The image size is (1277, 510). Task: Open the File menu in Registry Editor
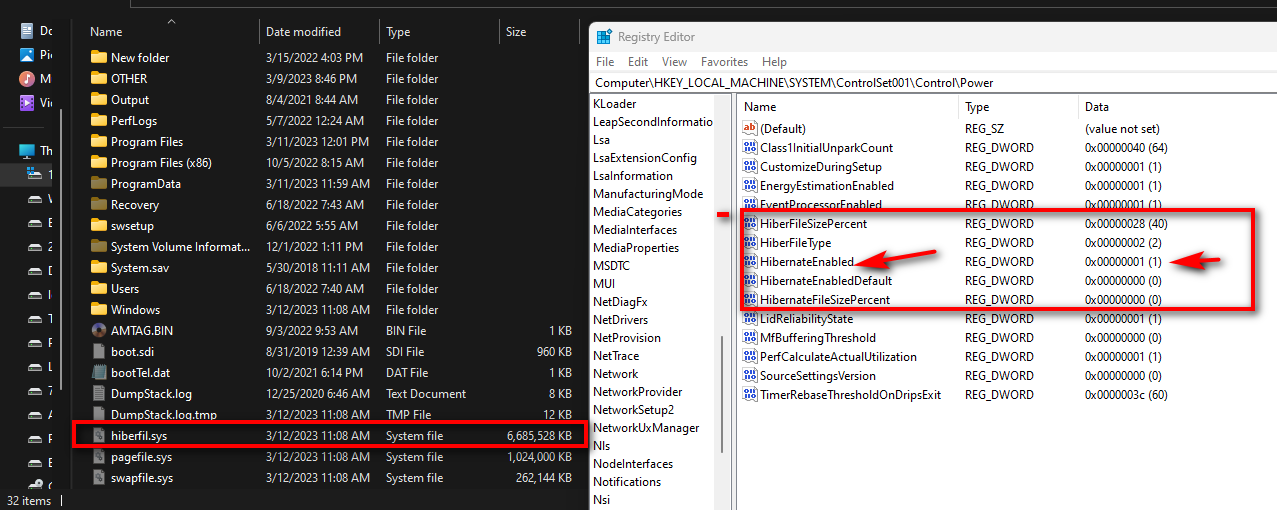[606, 62]
